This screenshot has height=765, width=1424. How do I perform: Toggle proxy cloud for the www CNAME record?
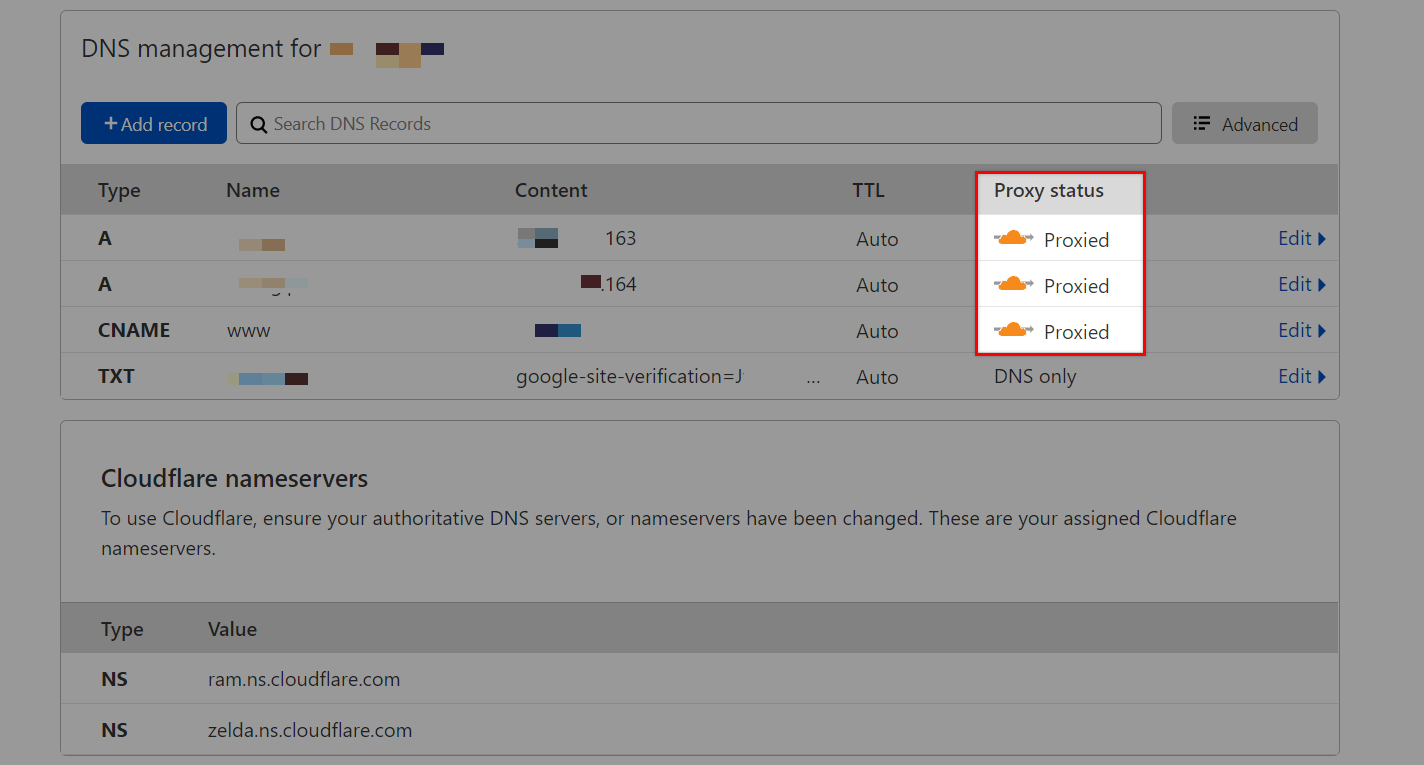(x=1013, y=330)
